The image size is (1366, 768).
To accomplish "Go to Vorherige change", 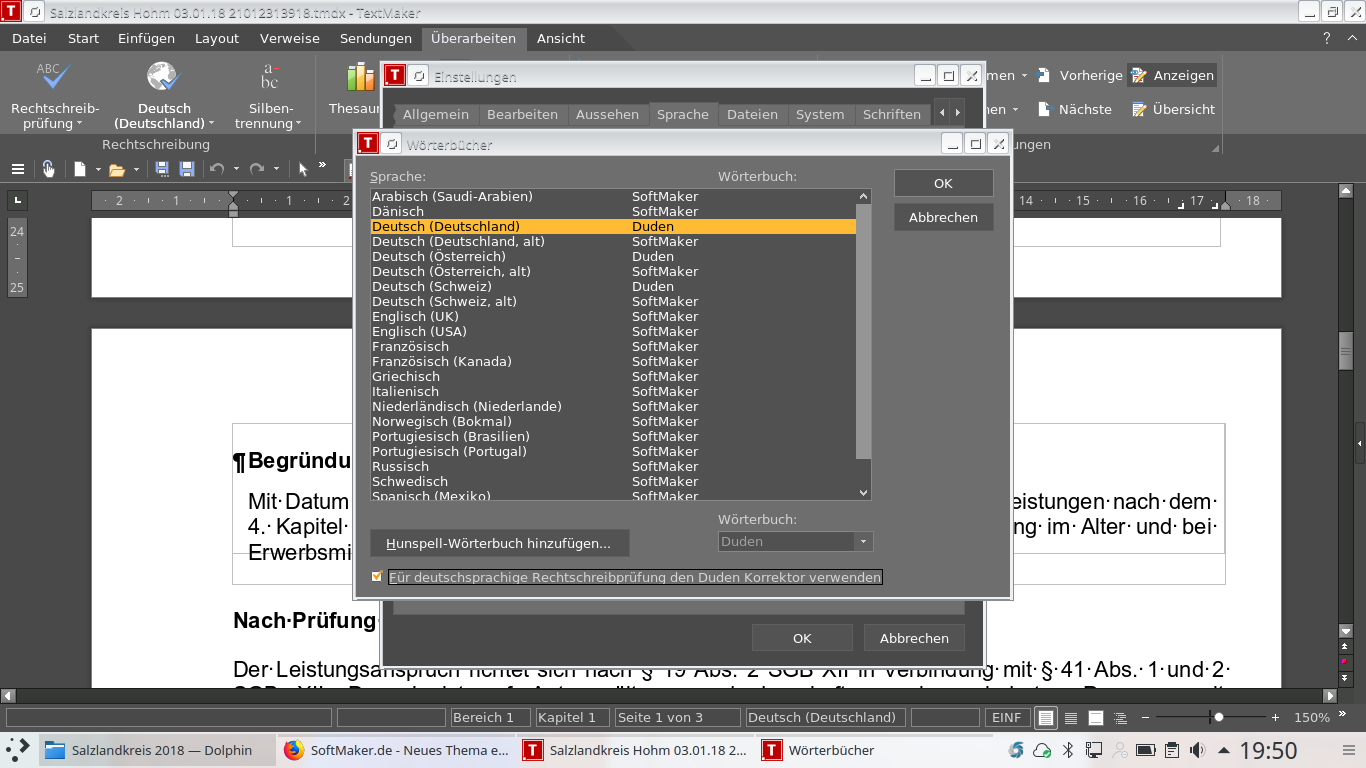I will (1079, 75).
